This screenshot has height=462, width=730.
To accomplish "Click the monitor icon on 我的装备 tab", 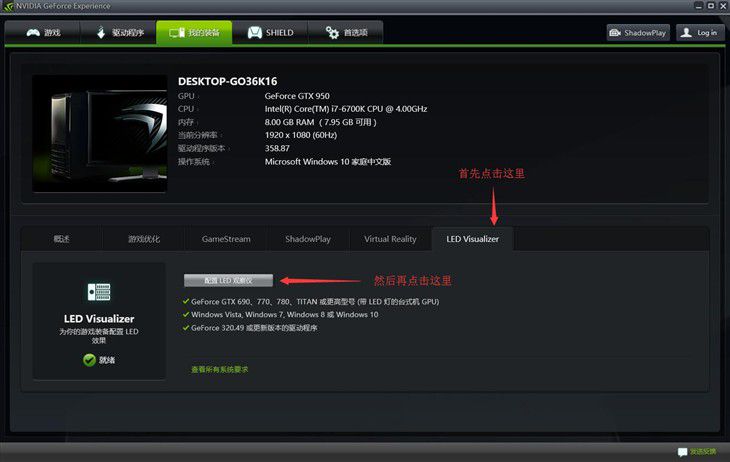I will tap(177, 33).
